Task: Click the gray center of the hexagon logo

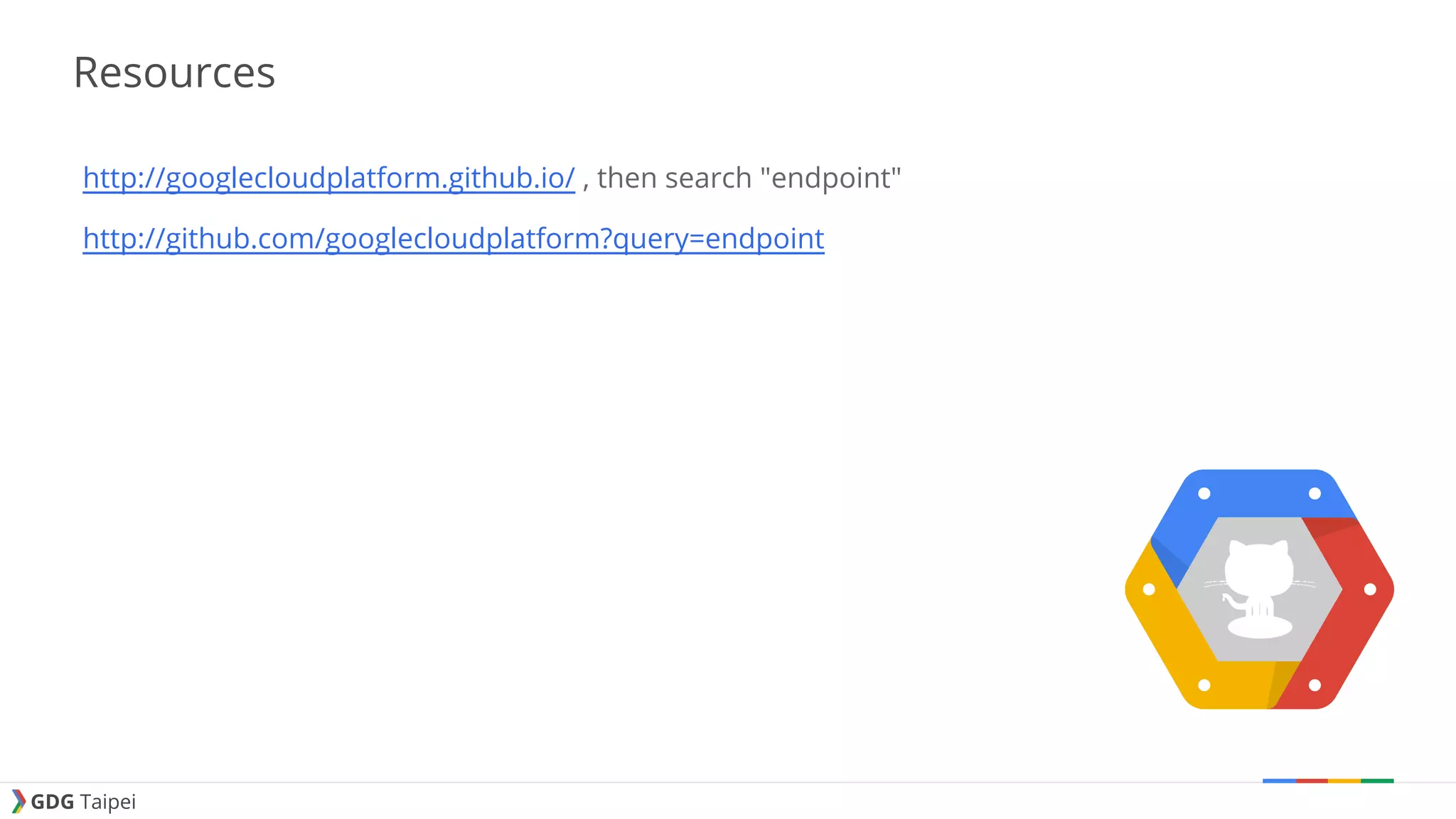Action: click(1259, 589)
